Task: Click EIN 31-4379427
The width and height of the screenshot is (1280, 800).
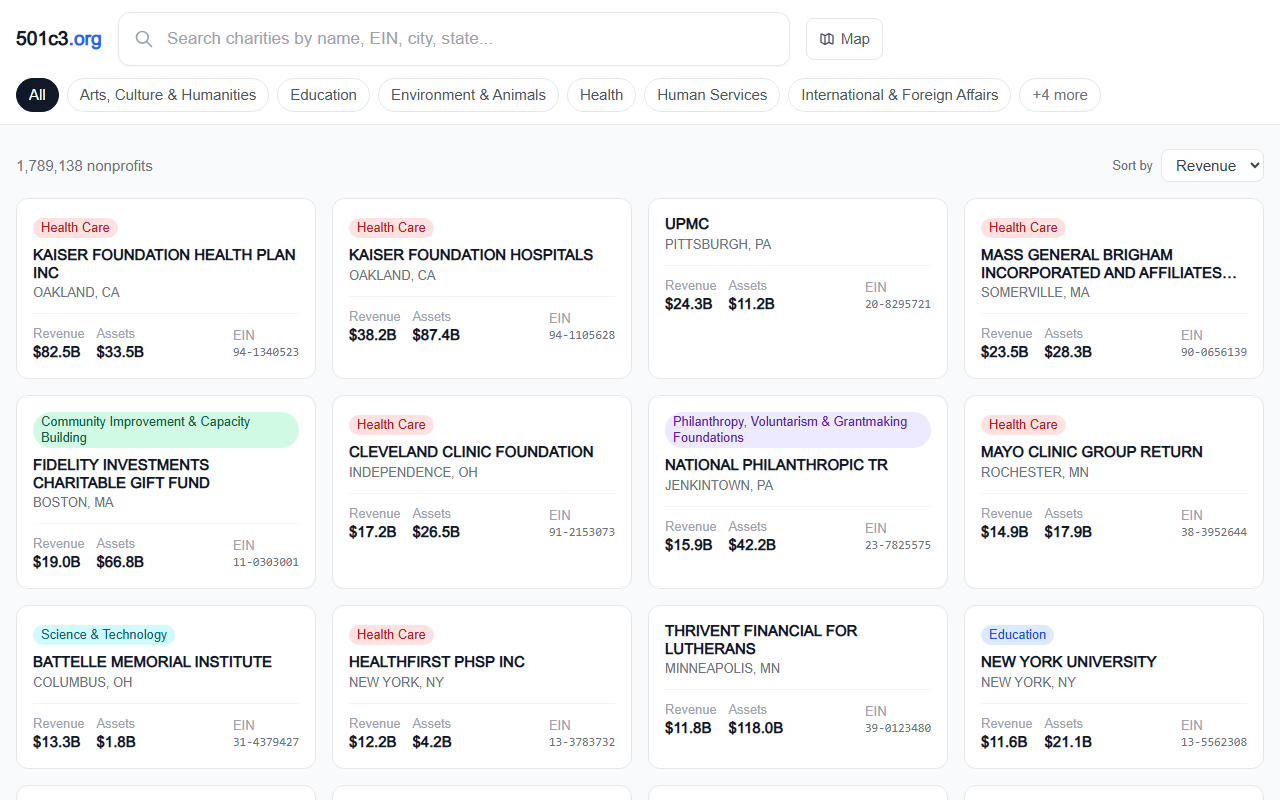Action: tap(266, 742)
